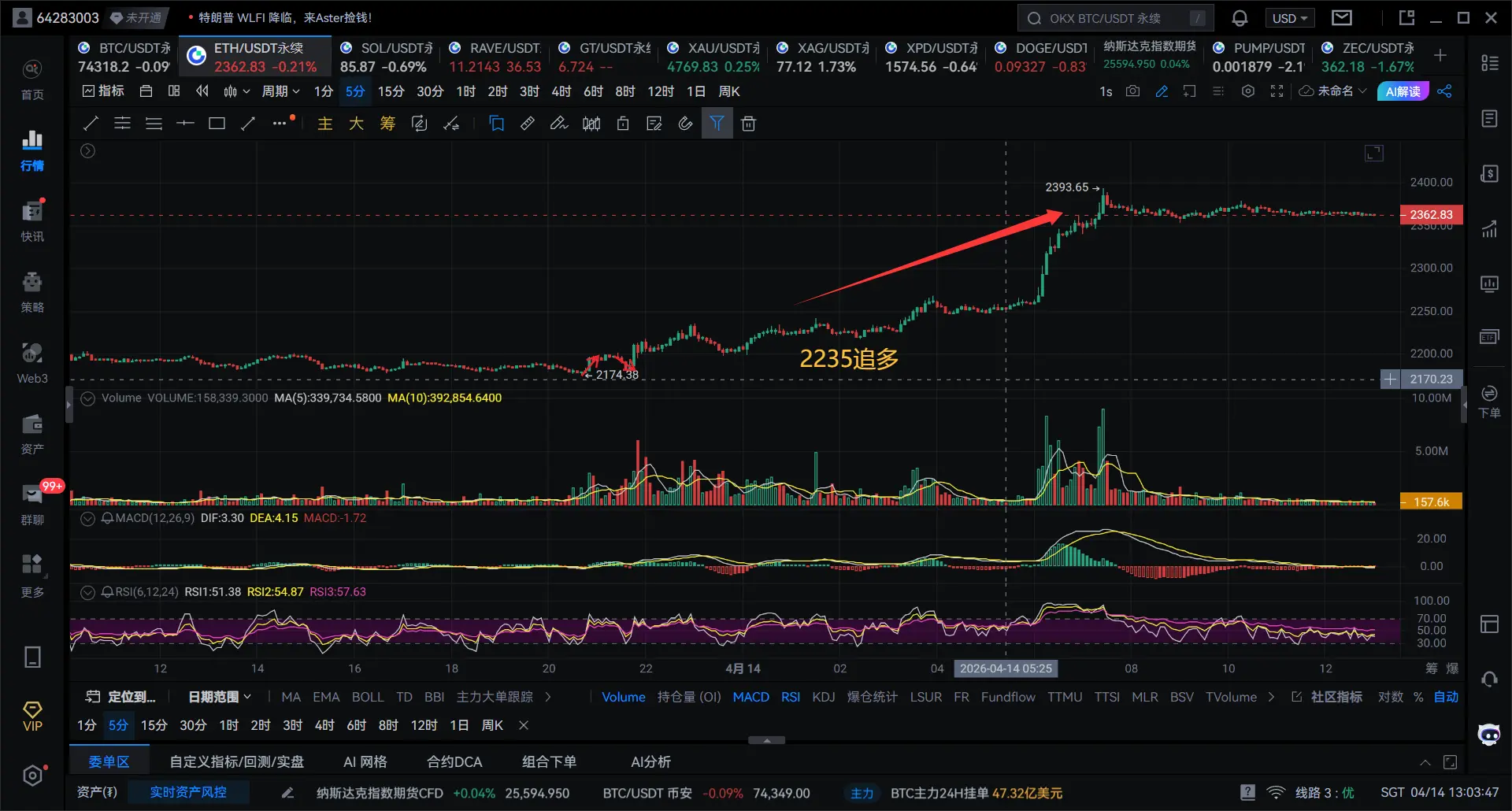This screenshot has height=811, width=1512.
Task: Collapse the RSI panel chevron
Action: point(88,592)
